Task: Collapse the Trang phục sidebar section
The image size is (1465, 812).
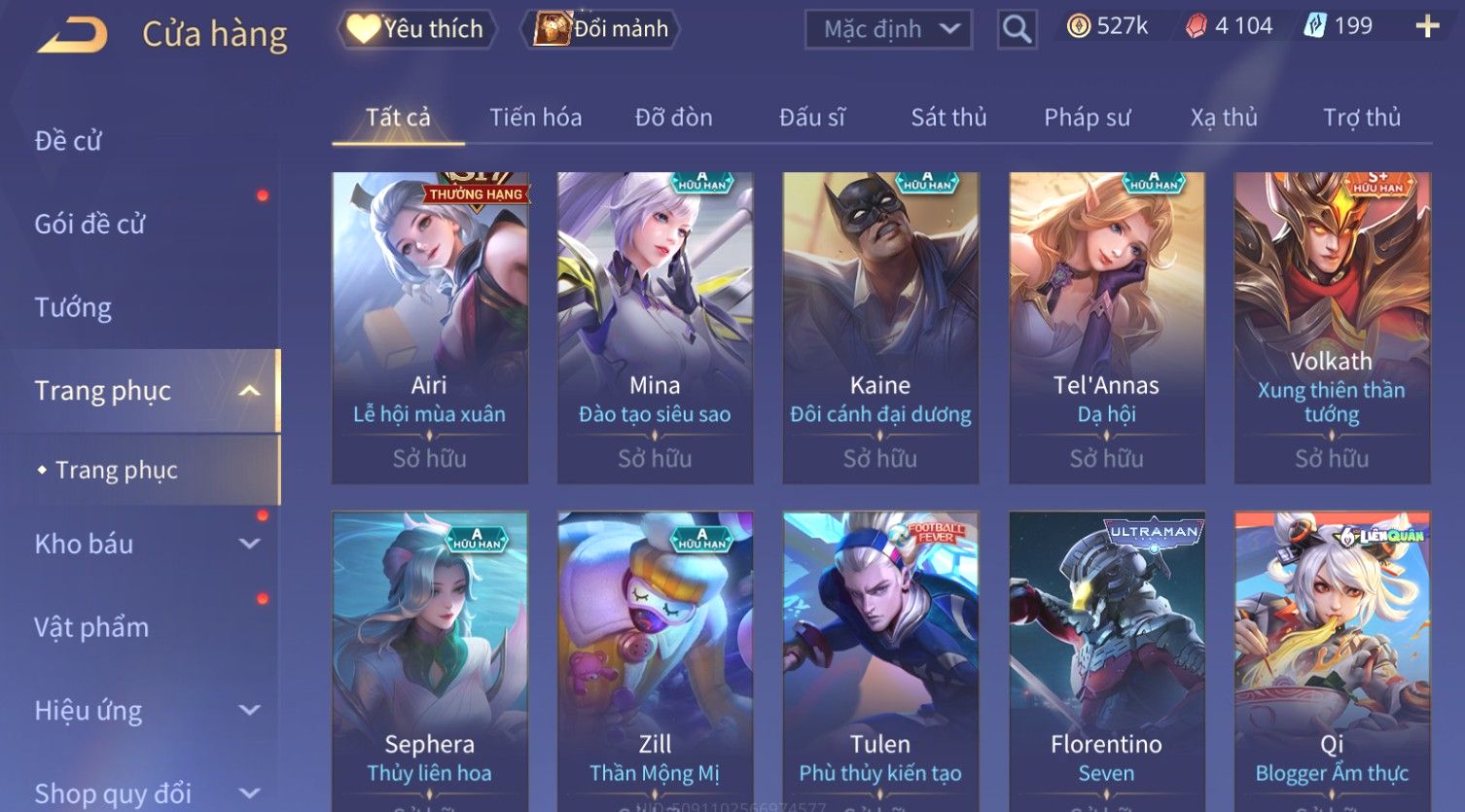Action: [x=250, y=391]
